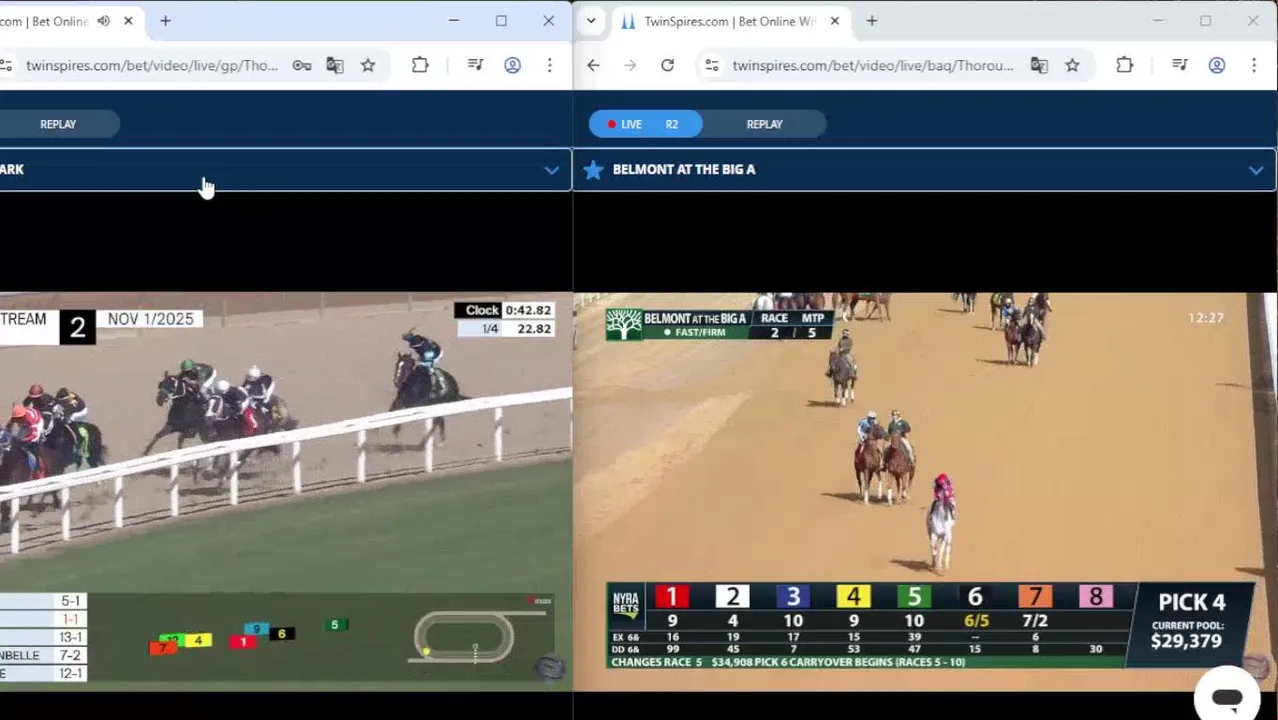The width and height of the screenshot is (1278, 720).
Task: Maximize the right browser window
Action: click(x=1205, y=21)
